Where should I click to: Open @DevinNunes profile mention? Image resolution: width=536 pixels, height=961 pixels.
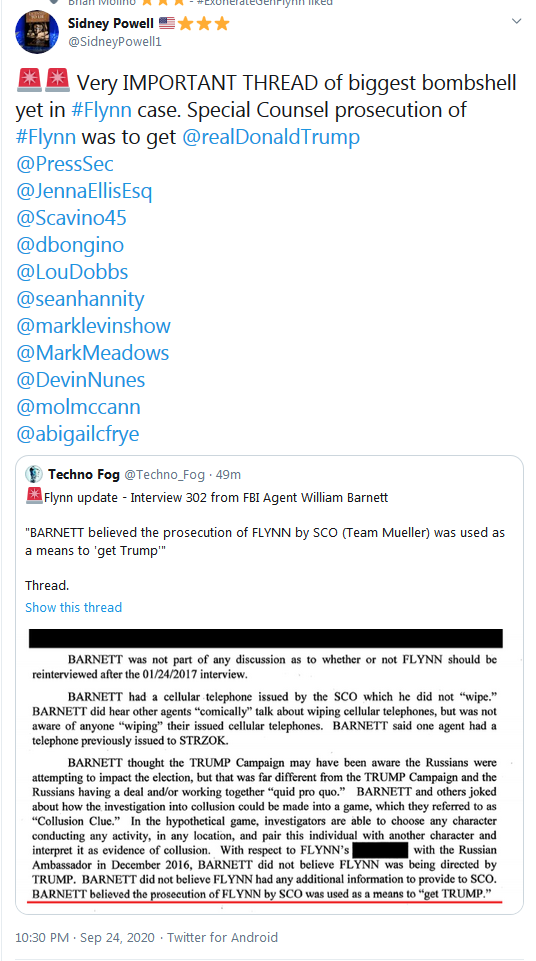pos(80,379)
